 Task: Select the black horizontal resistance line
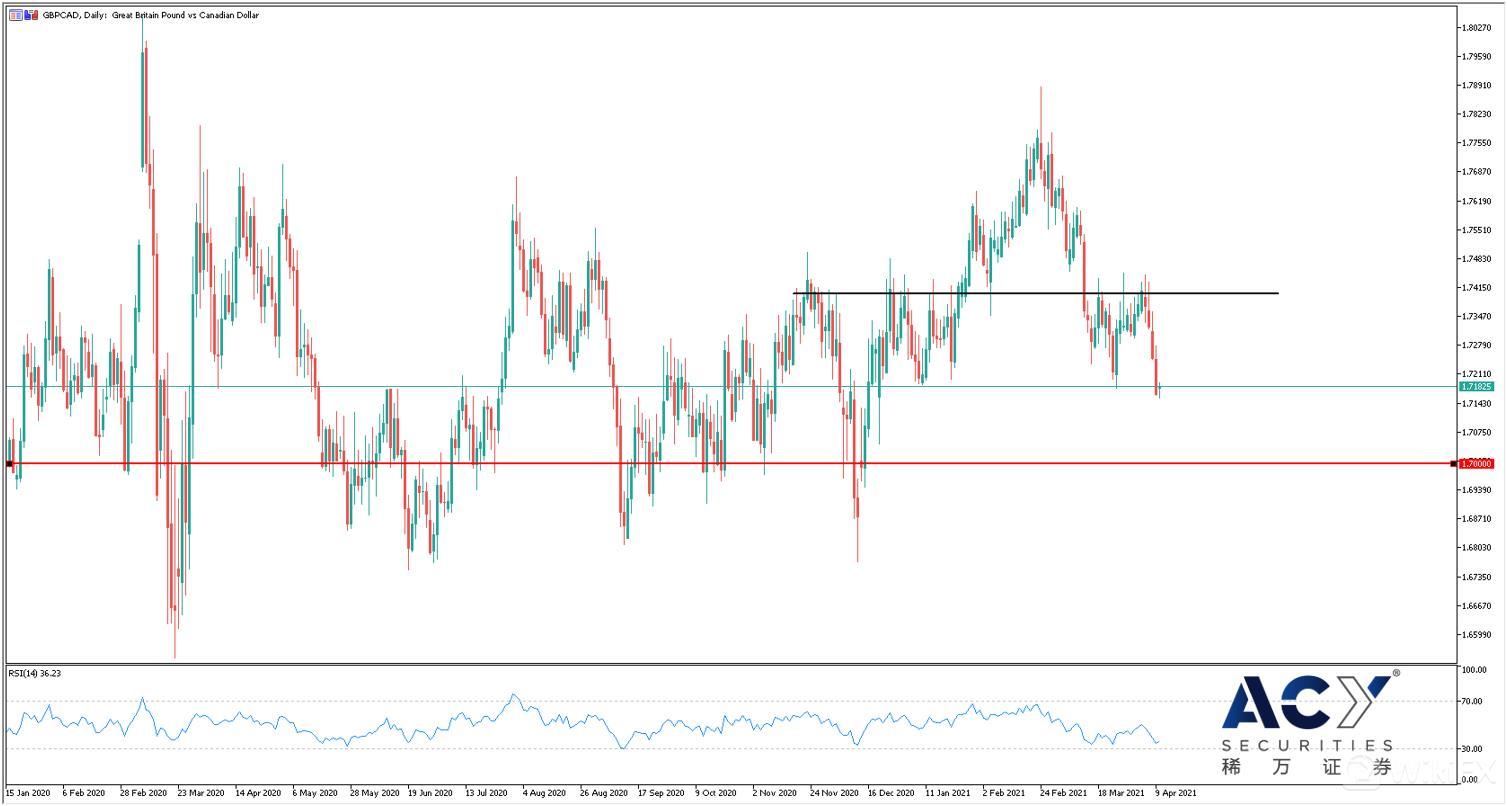point(1035,293)
